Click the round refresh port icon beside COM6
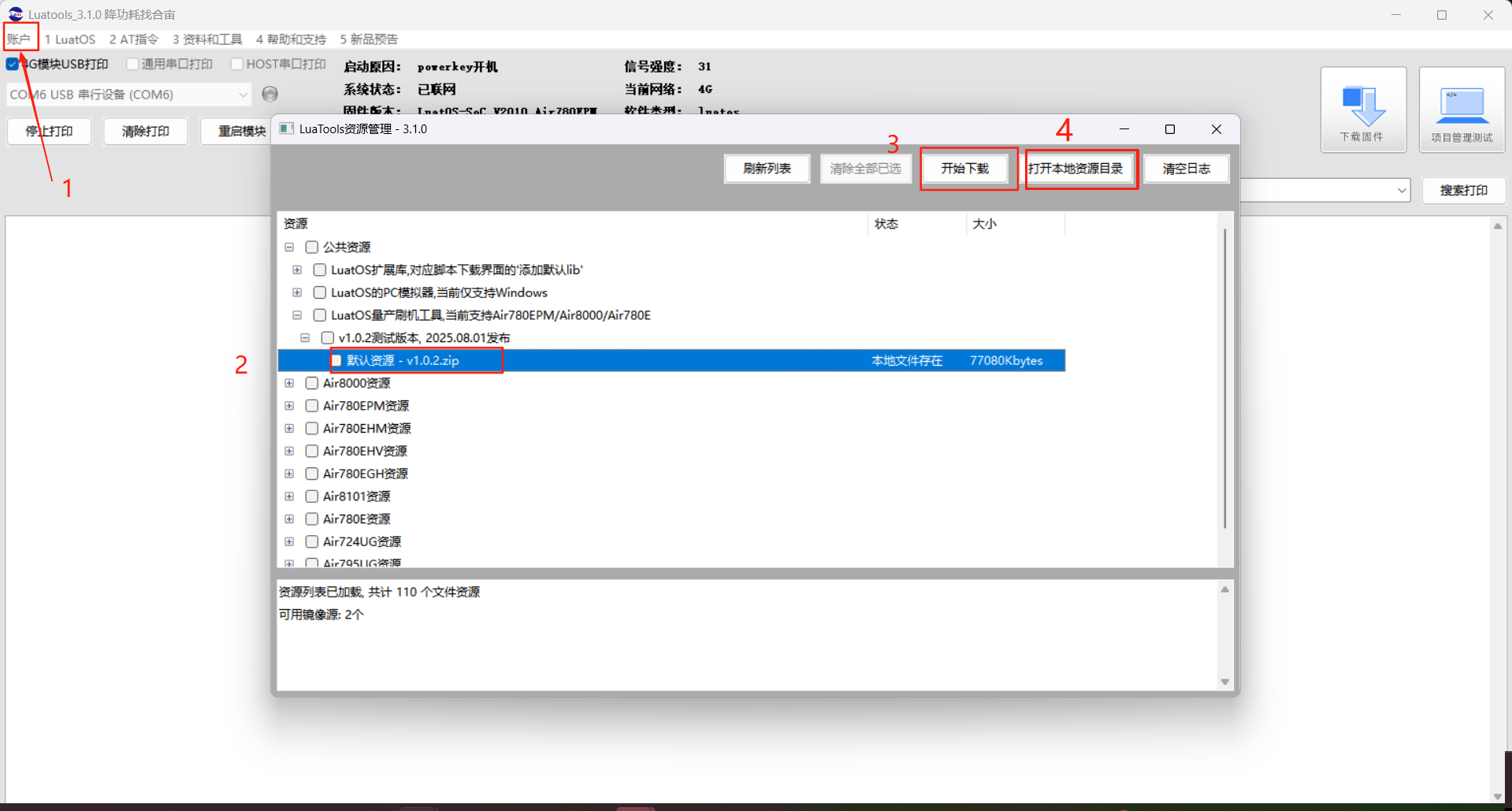The height and width of the screenshot is (811, 1512). tap(269, 94)
